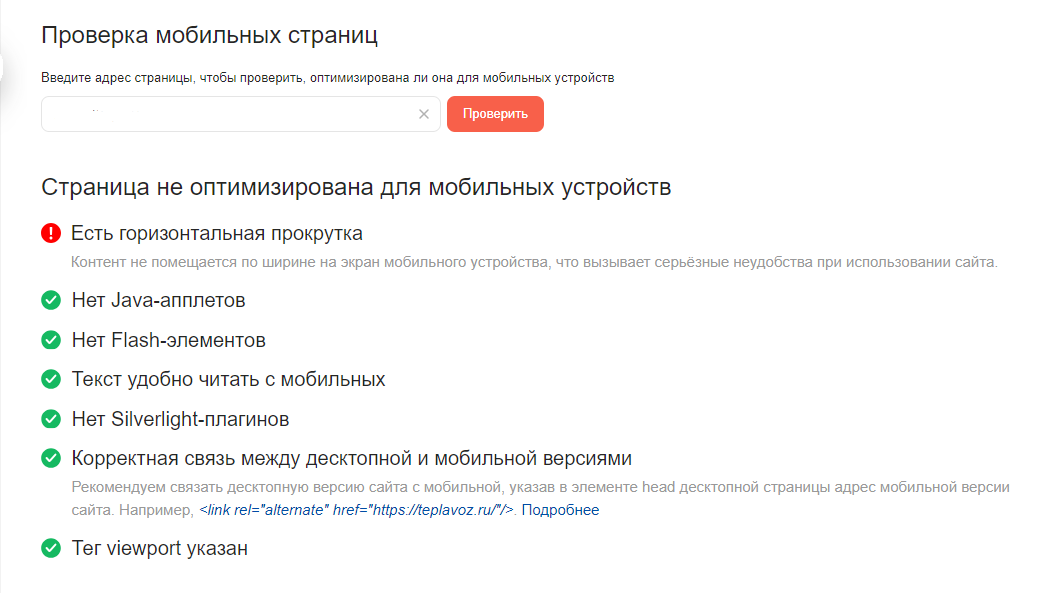
Task: Click the green check beside Нет Flash-элементов
Action: (51, 339)
